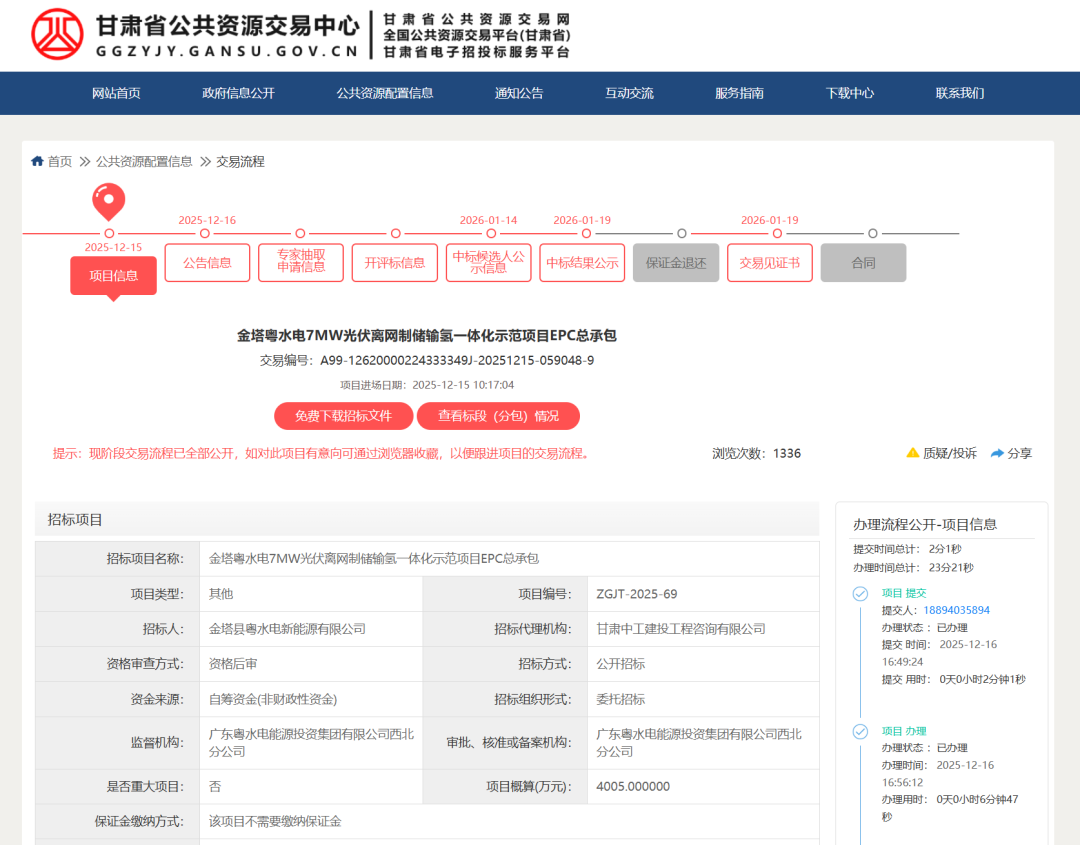Open the 通知公告 menu item
The width and height of the screenshot is (1080, 845).
518,92
